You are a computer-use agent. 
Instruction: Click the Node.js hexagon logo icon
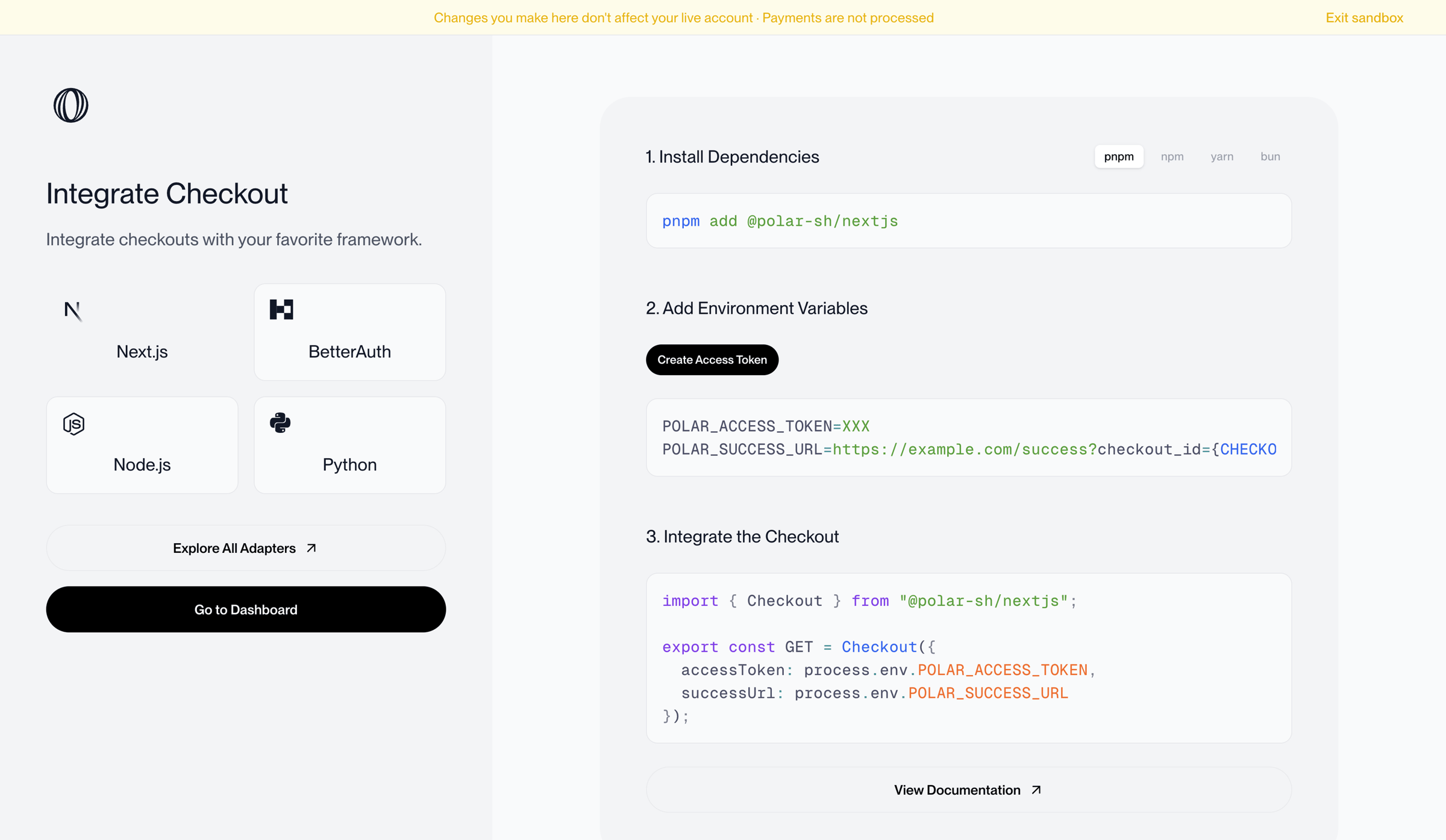coord(74,424)
